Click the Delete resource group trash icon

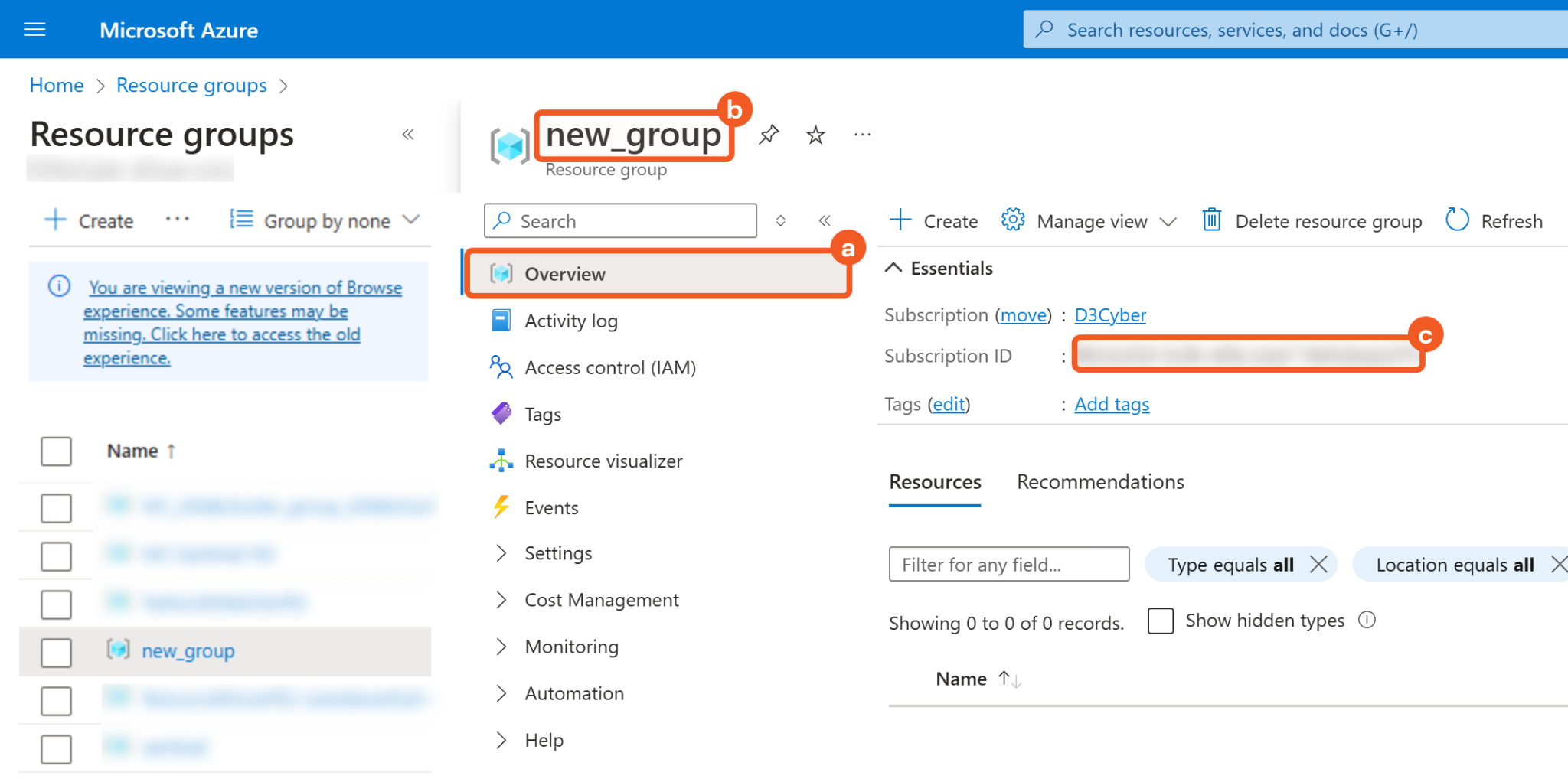(x=1211, y=220)
